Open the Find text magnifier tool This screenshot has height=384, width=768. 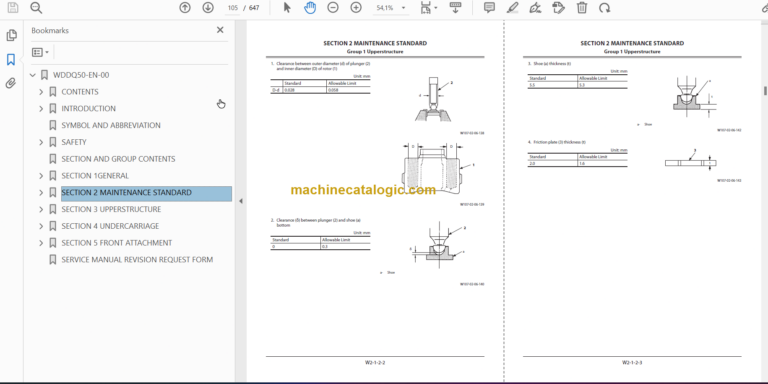point(36,7)
